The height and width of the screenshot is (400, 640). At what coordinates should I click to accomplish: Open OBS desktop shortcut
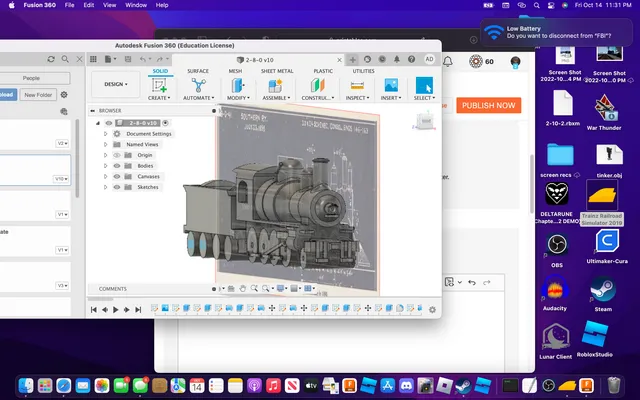[x=557, y=250]
